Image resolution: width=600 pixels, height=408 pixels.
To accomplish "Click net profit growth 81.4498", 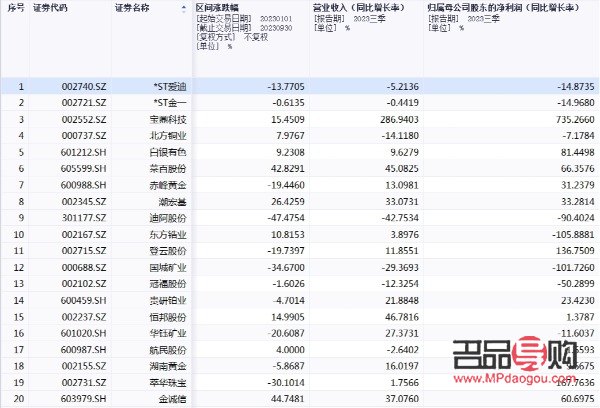I will point(578,152).
